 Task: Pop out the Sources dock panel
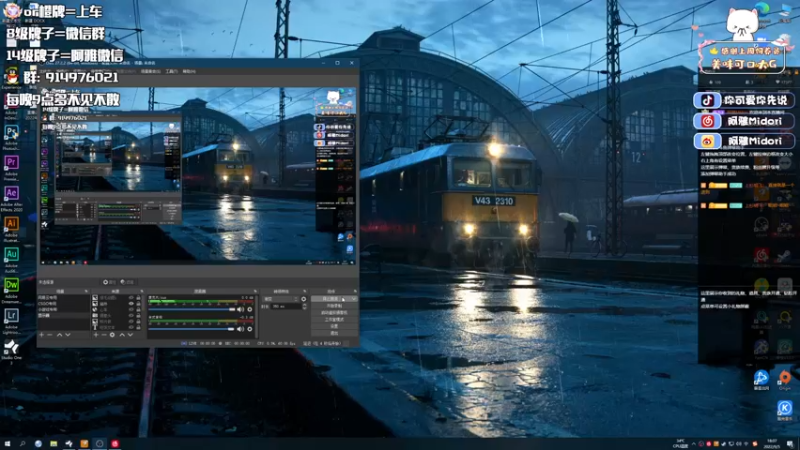point(142,291)
